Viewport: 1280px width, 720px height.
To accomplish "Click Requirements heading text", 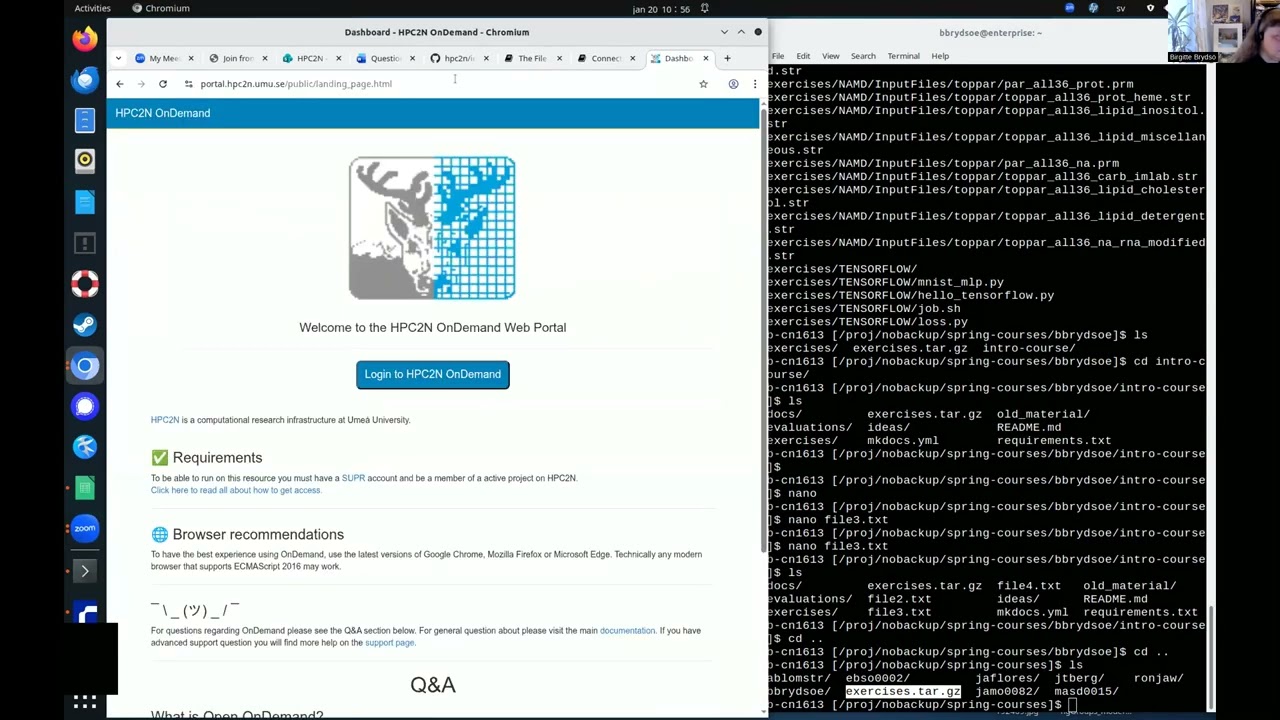I will 217,458.
